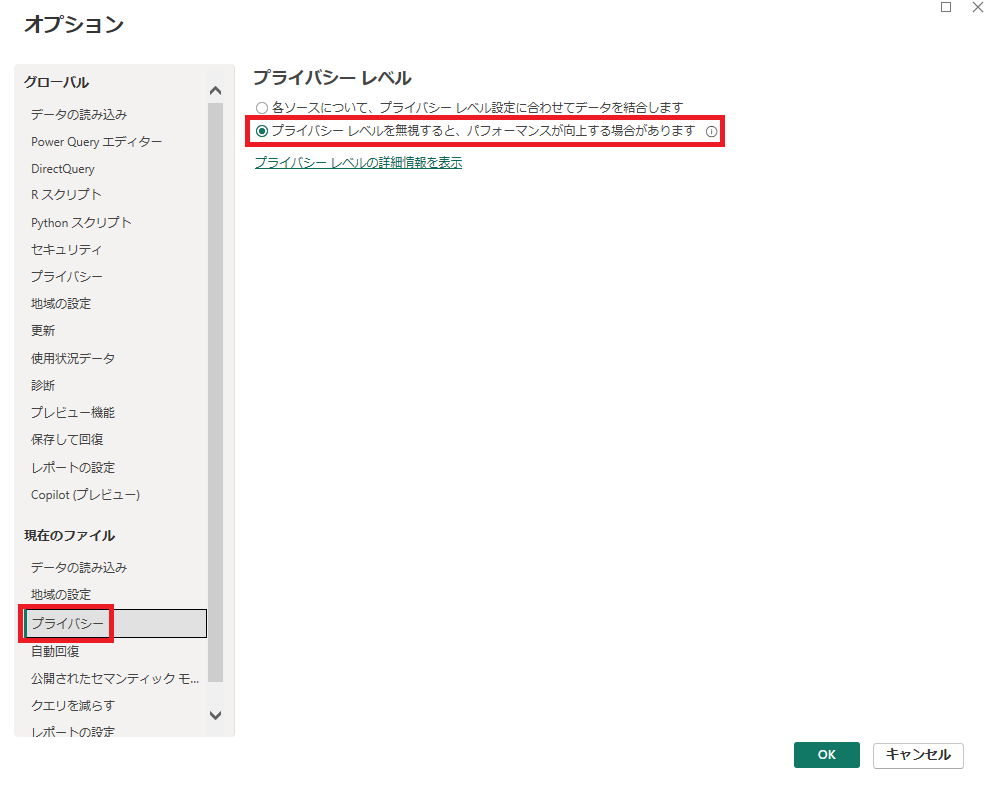
Task: Open Copilot (プレビュー) settings
Action: click(x=86, y=495)
